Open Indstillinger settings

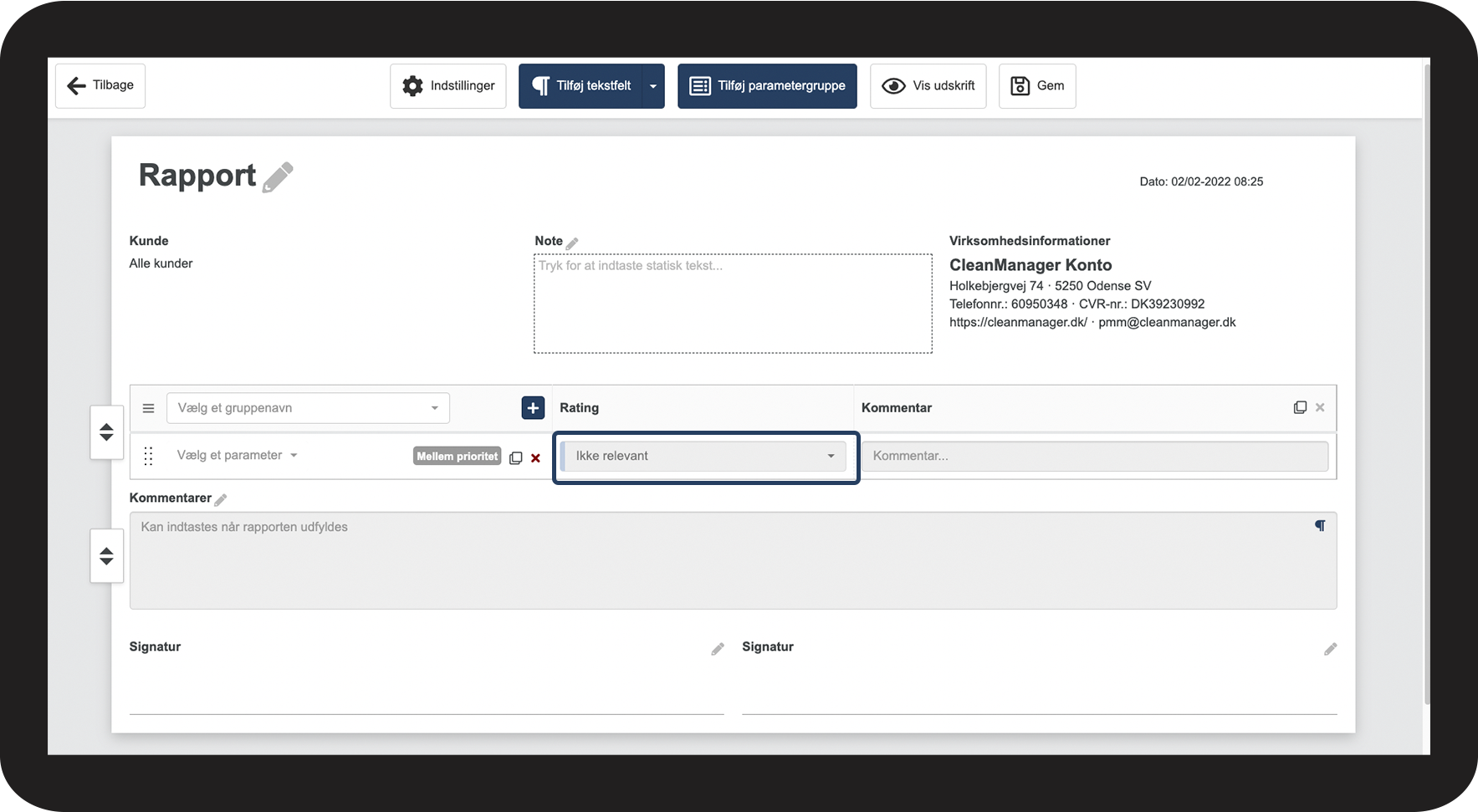[x=448, y=86]
